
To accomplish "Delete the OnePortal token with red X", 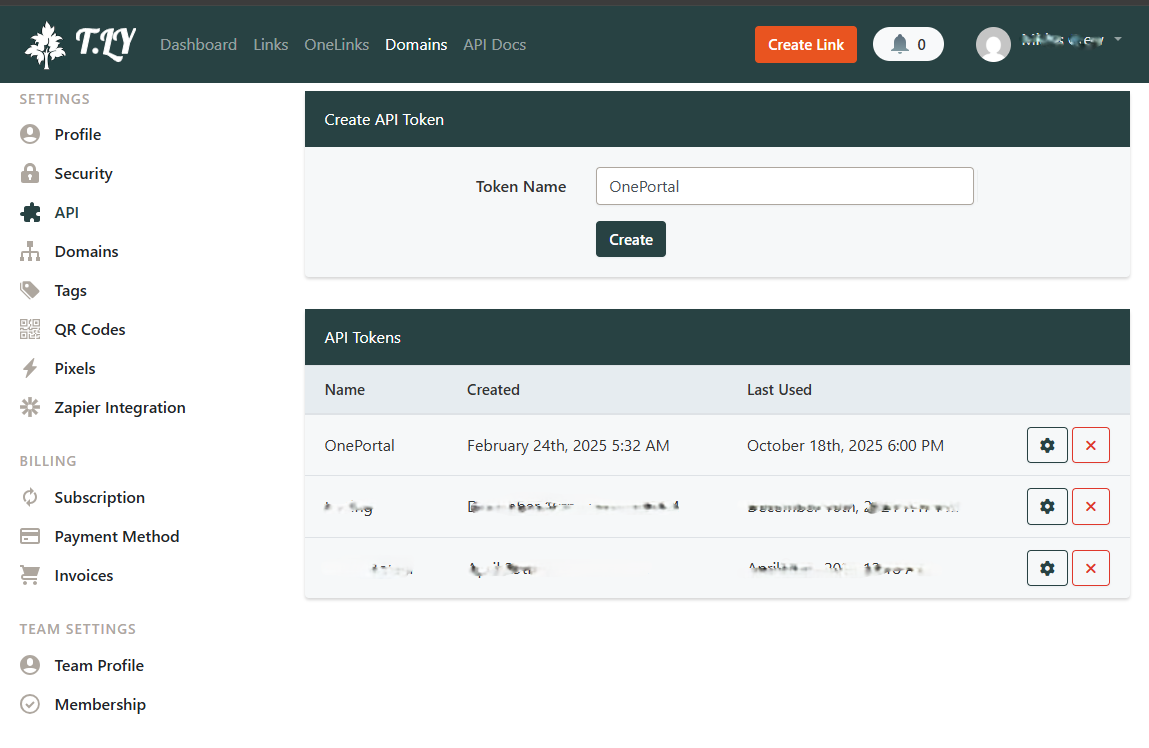I will [x=1091, y=444].
